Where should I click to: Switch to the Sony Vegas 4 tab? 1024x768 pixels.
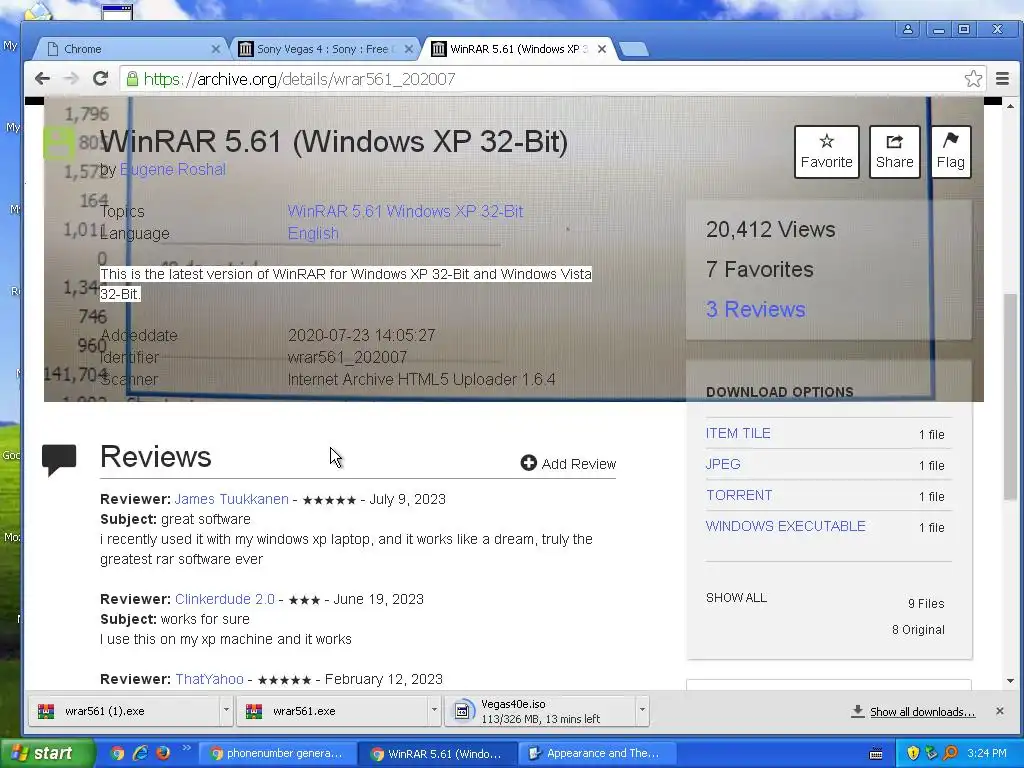tap(325, 49)
